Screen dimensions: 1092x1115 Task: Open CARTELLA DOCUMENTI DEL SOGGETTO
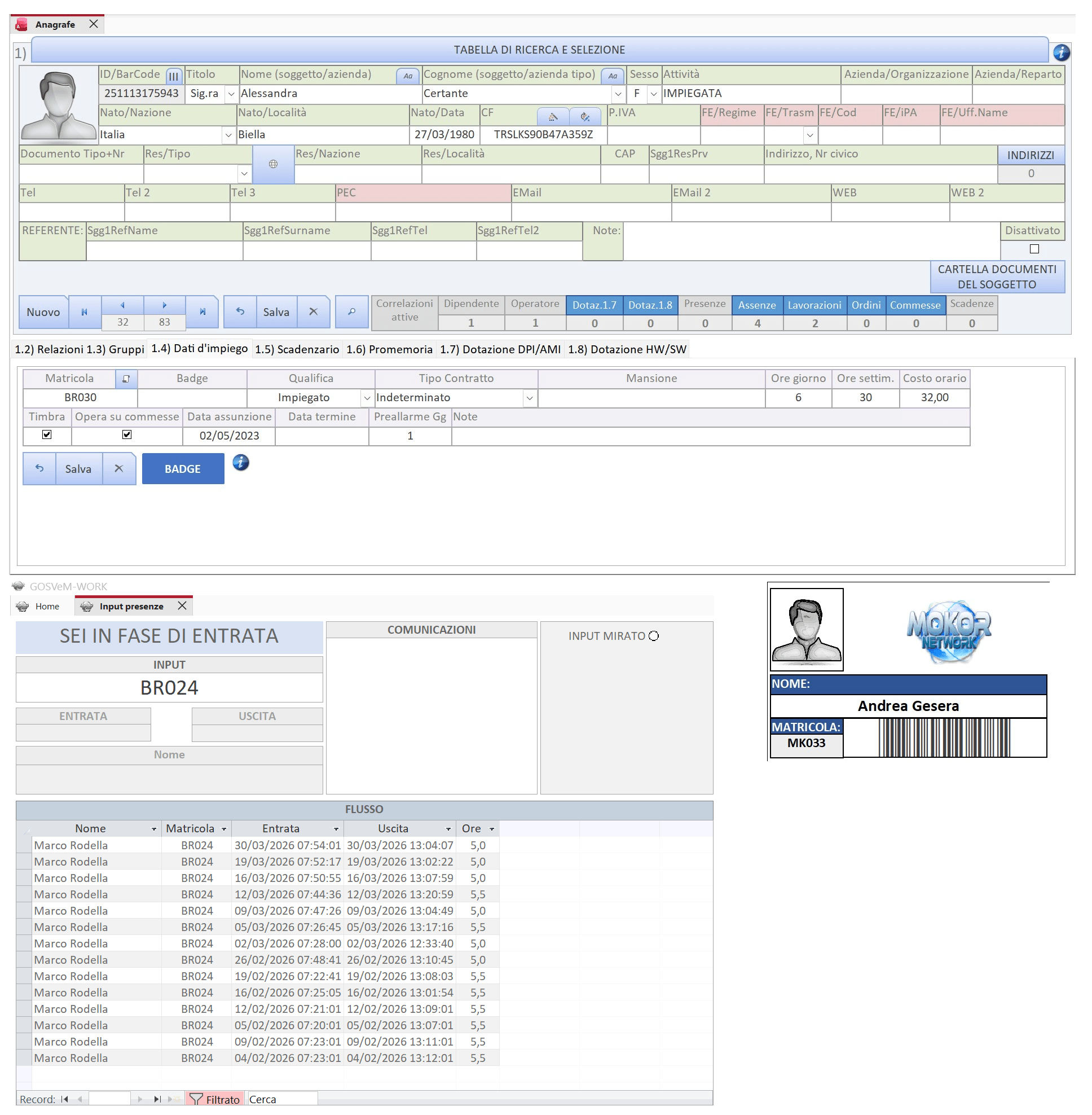coord(997,277)
